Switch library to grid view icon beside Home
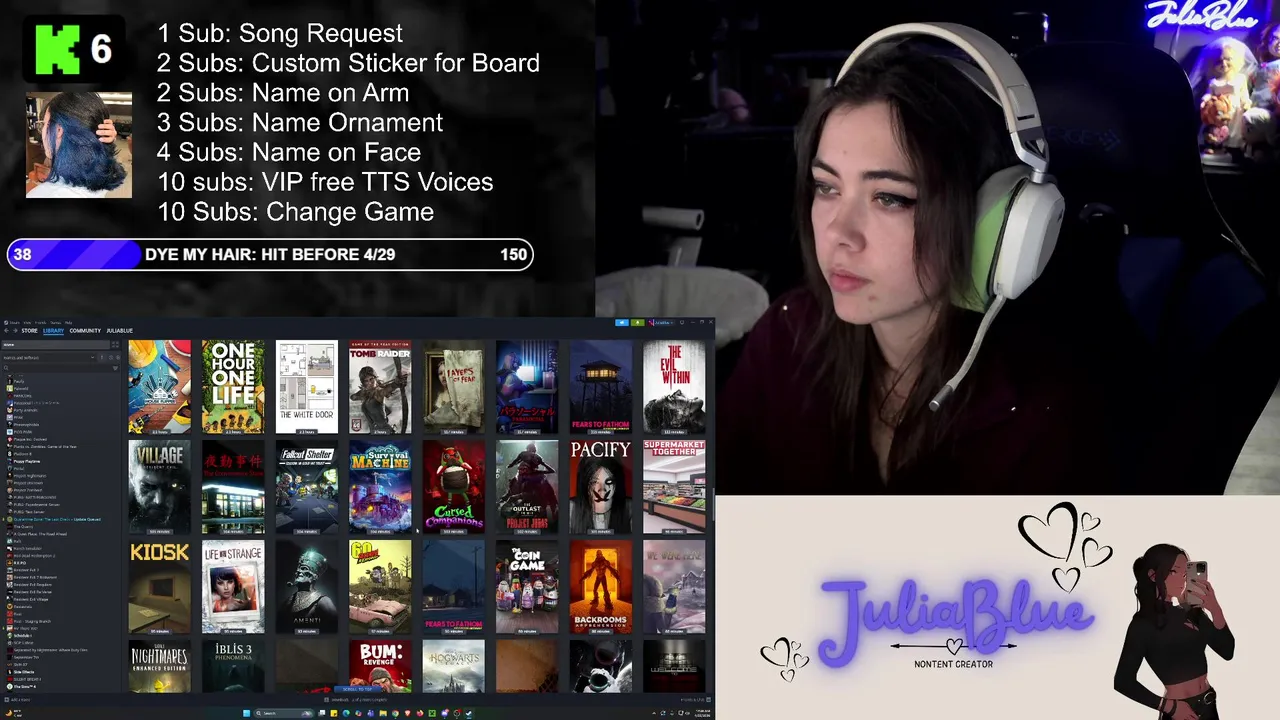This screenshot has height=720, width=1280. tap(115, 345)
